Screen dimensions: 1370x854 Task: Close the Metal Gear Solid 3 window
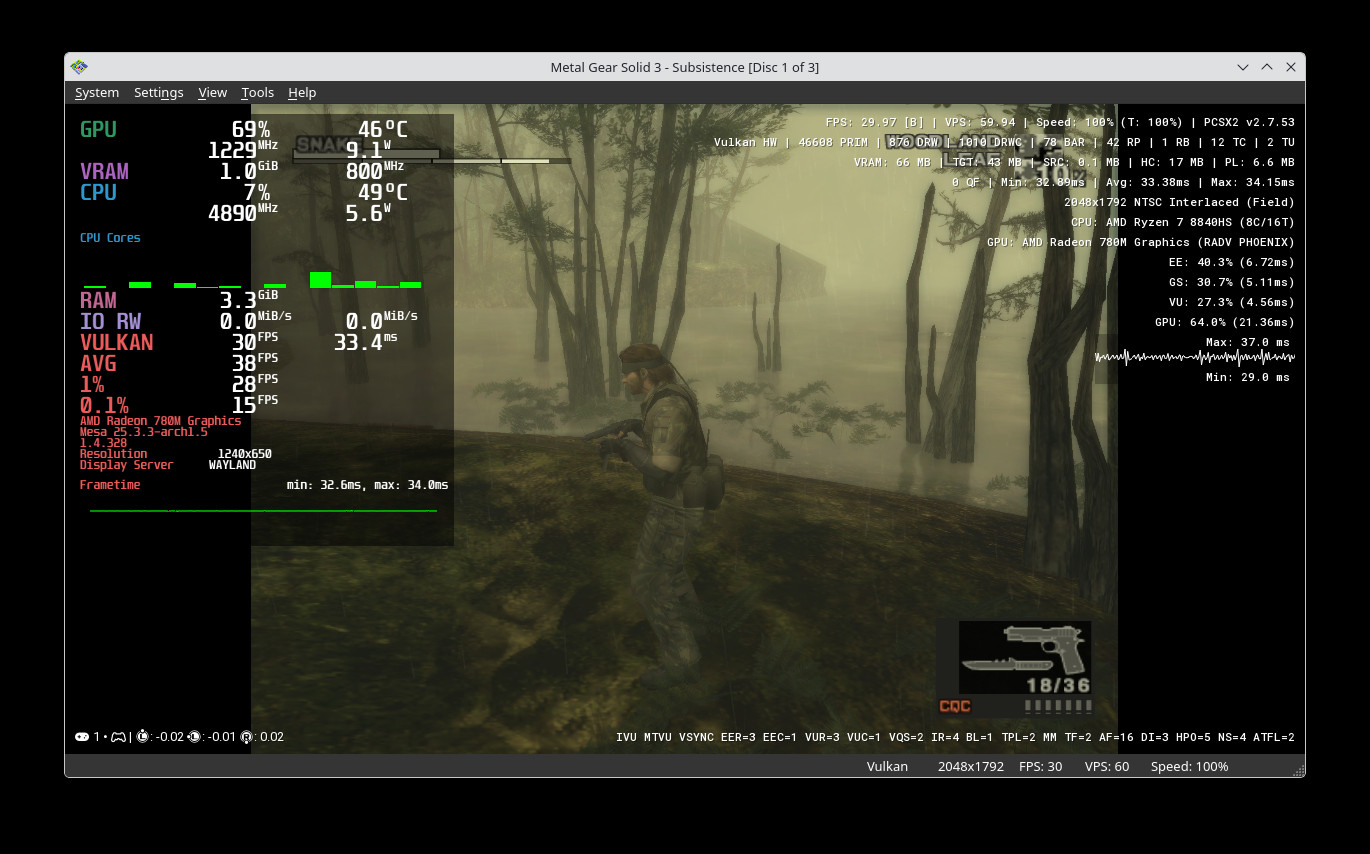(x=1291, y=67)
